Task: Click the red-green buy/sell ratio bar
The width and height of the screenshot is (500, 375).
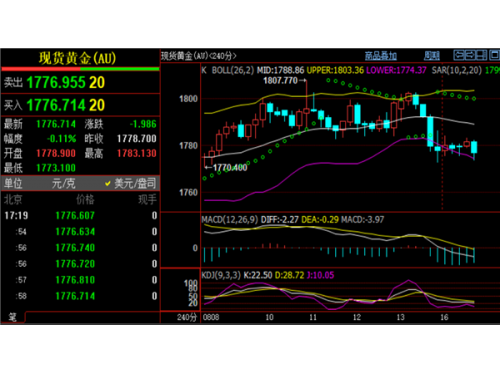Action: click(80, 69)
